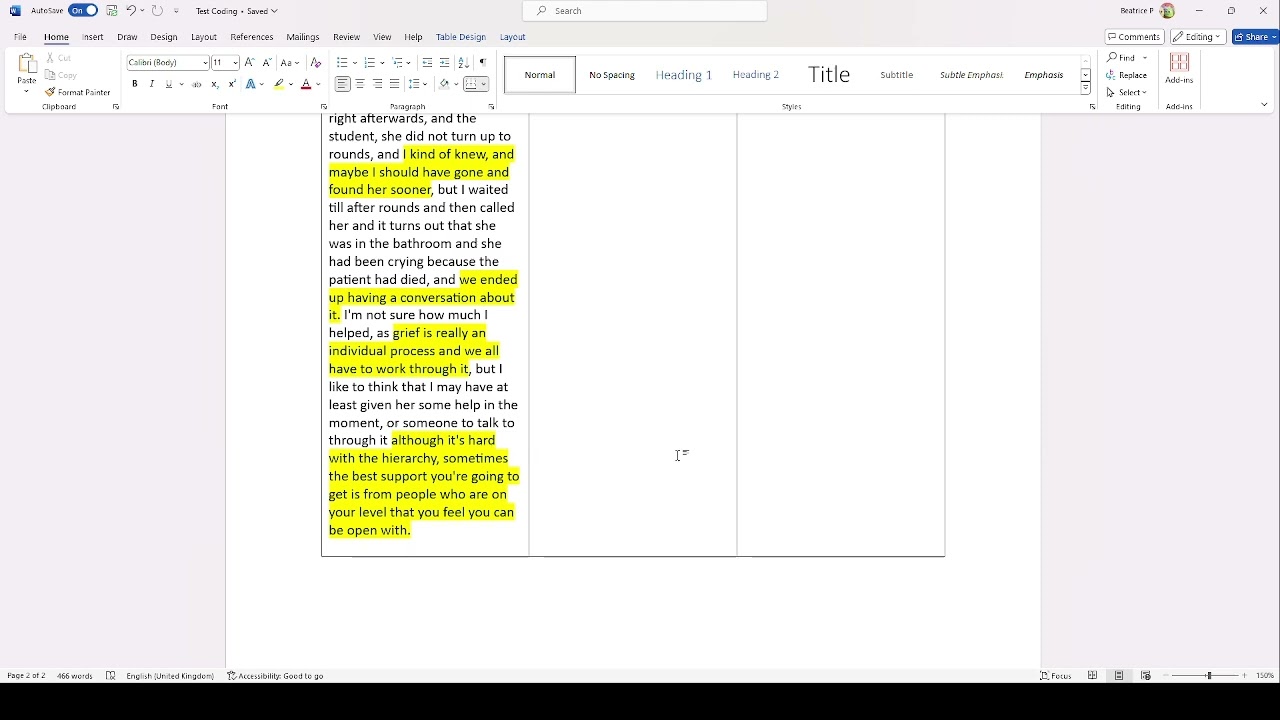Apply yellow text highlight color
Image resolution: width=1280 pixels, height=720 pixels.
[280, 85]
